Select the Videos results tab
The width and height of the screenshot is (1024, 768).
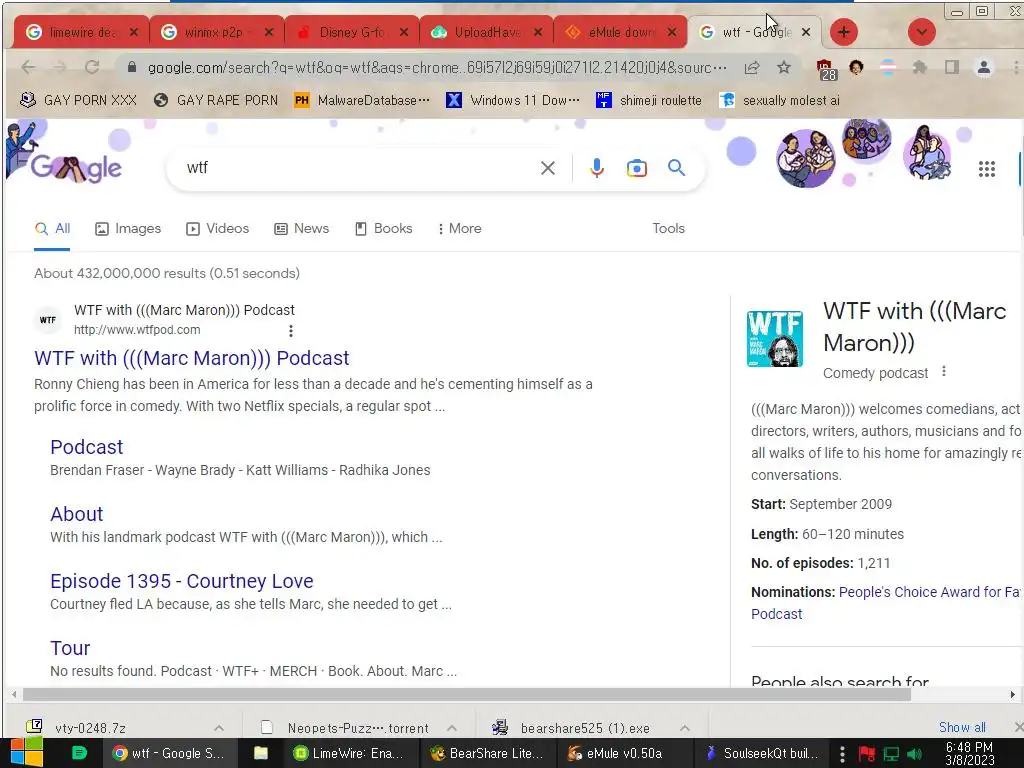(x=217, y=229)
